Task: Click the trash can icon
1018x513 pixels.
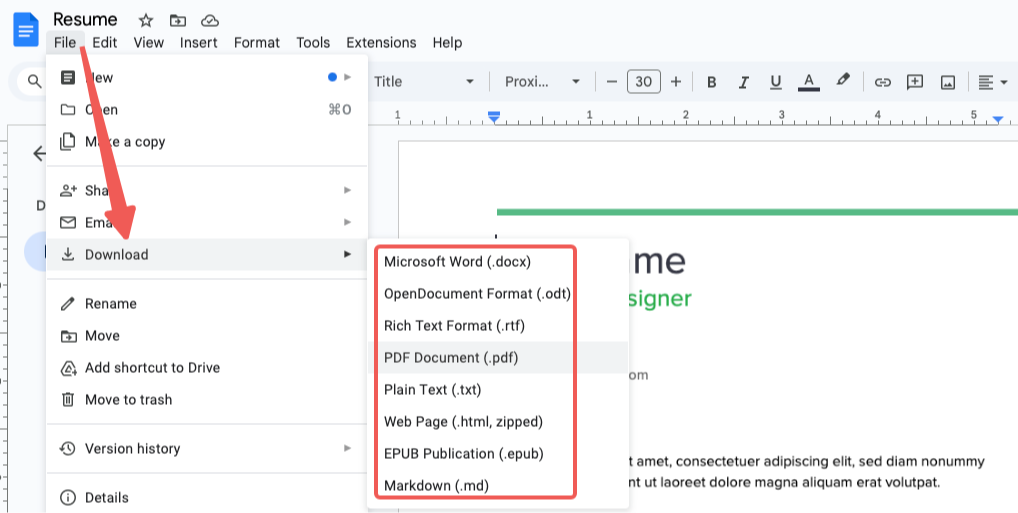Action: 68,399
